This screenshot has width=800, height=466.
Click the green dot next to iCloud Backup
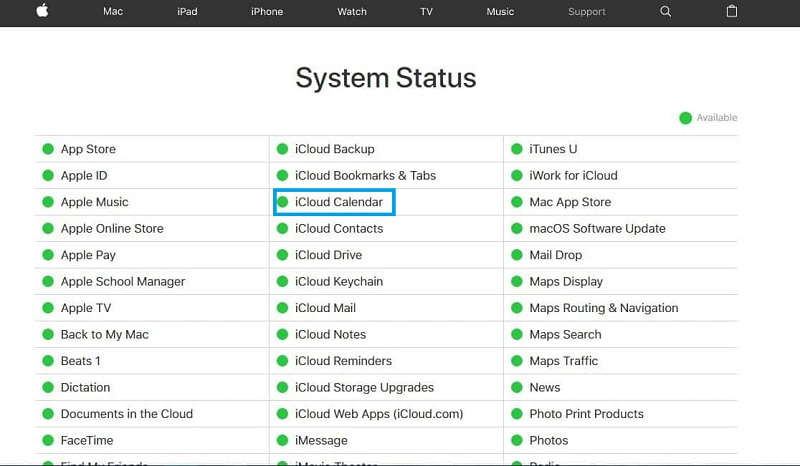pyautogui.click(x=282, y=149)
